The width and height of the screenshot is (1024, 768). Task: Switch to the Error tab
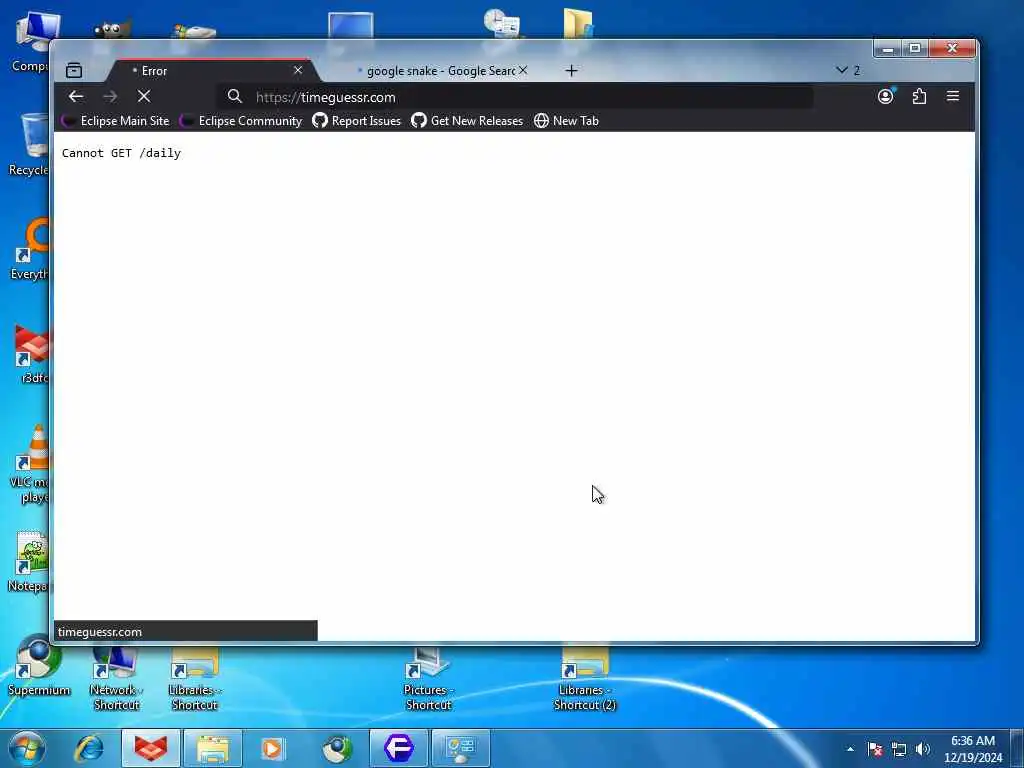point(212,71)
